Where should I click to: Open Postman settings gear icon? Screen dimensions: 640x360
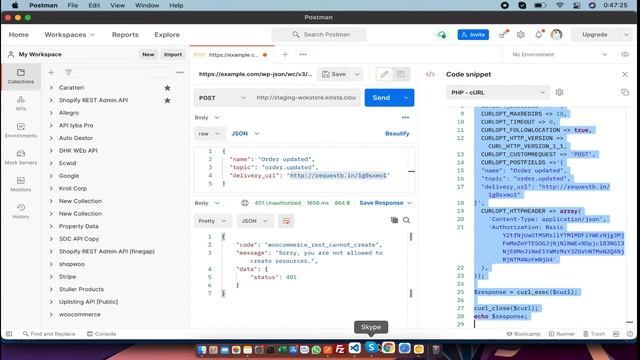tap(520, 35)
